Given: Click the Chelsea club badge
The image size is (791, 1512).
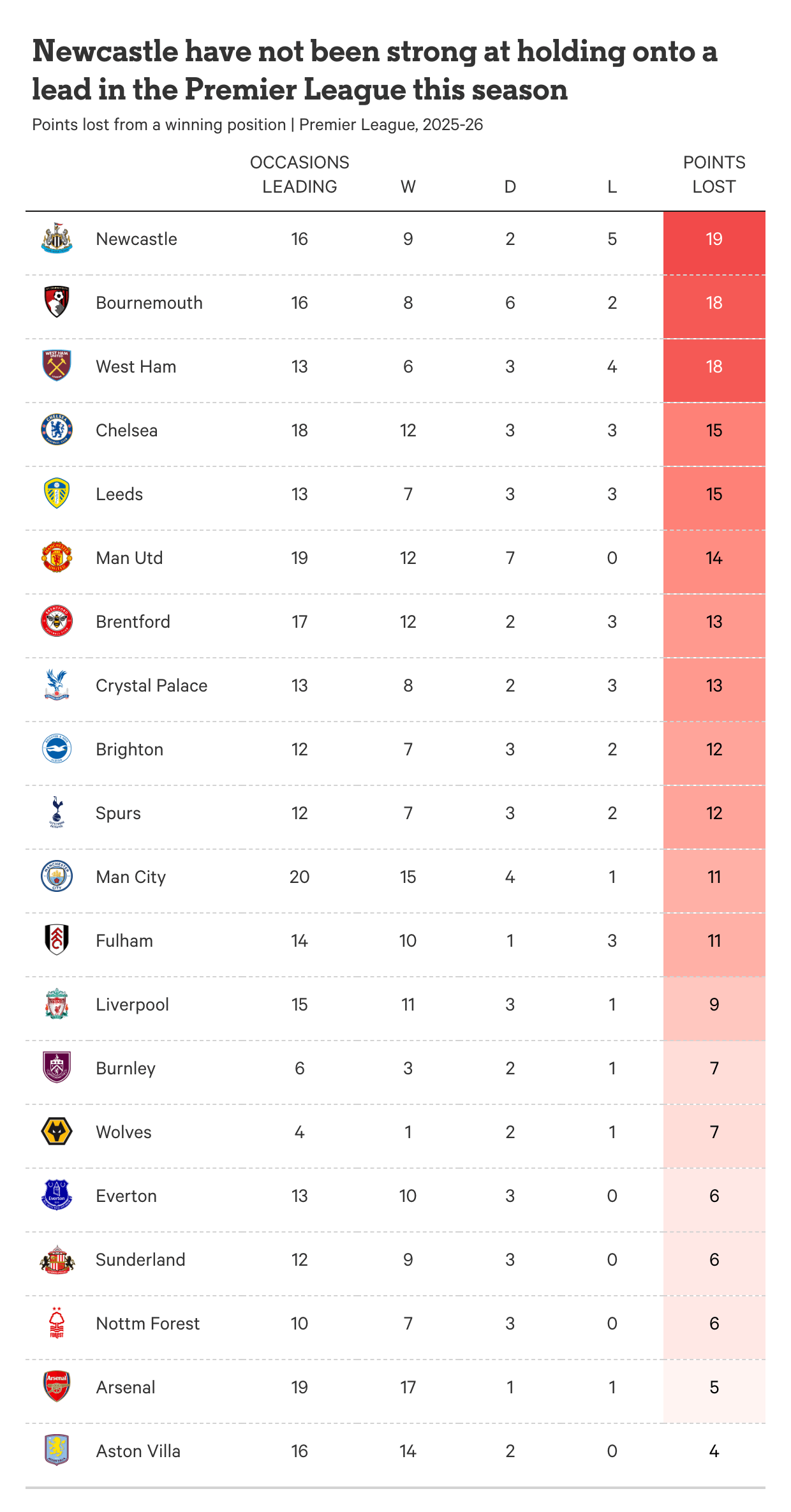Looking at the screenshot, I should click(57, 430).
